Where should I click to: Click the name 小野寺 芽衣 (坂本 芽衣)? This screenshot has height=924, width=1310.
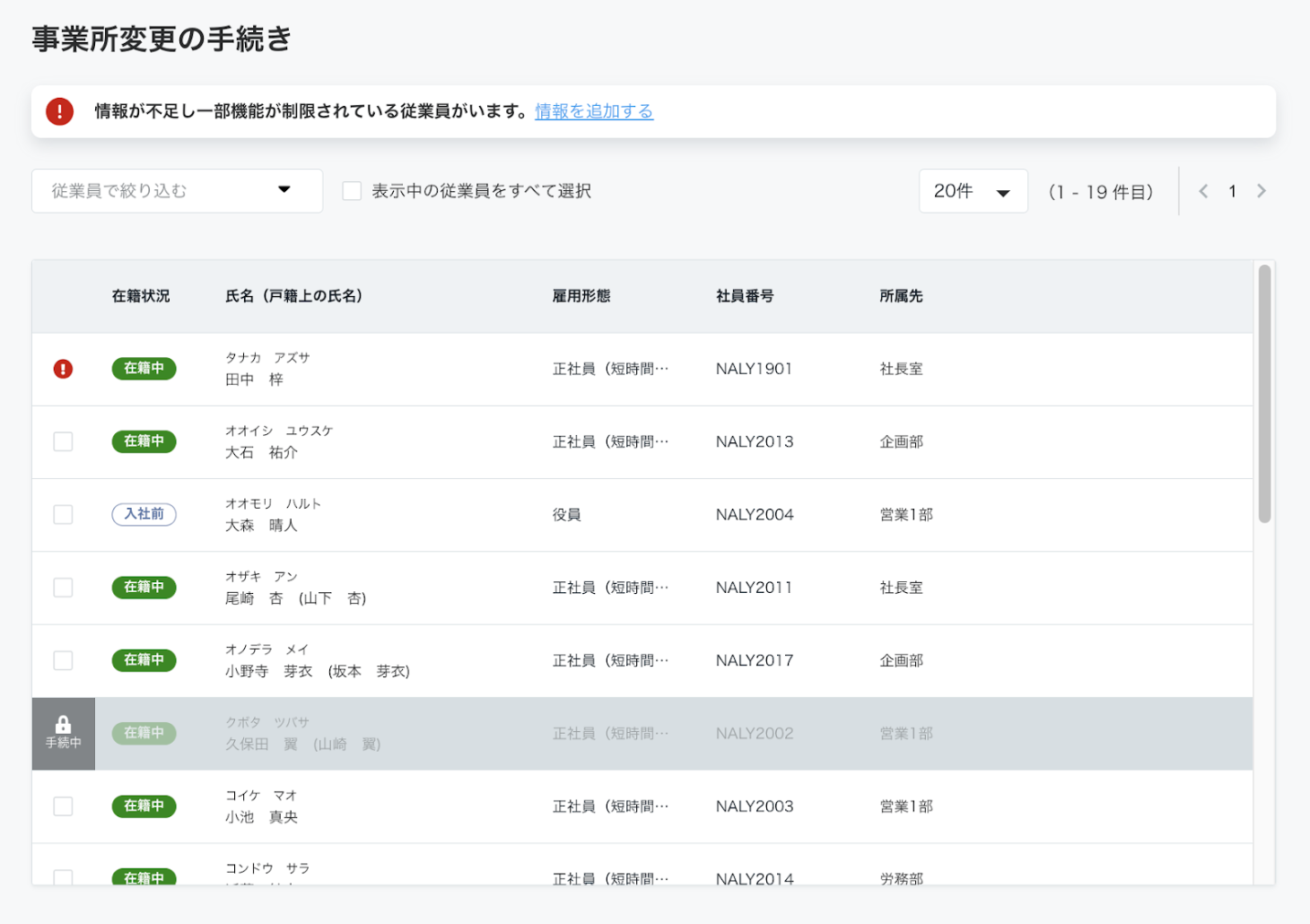tap(318, 671)
